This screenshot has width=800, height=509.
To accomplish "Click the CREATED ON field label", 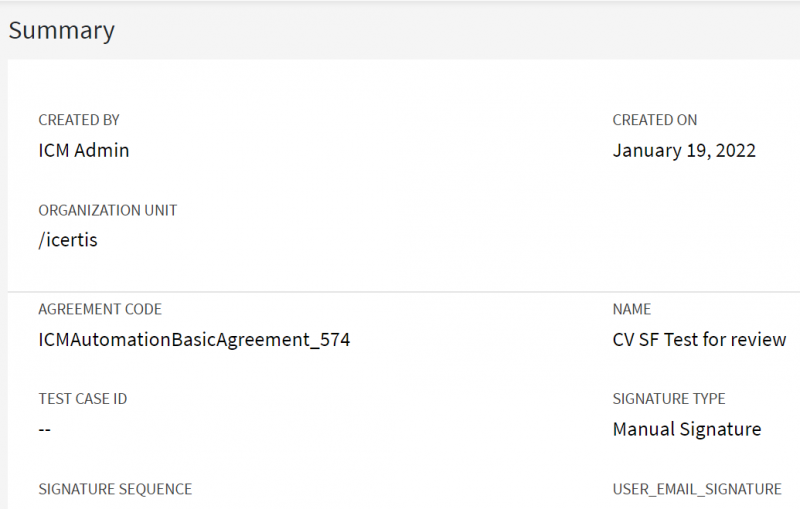I will pyautogui.click(x=655, y=120).
